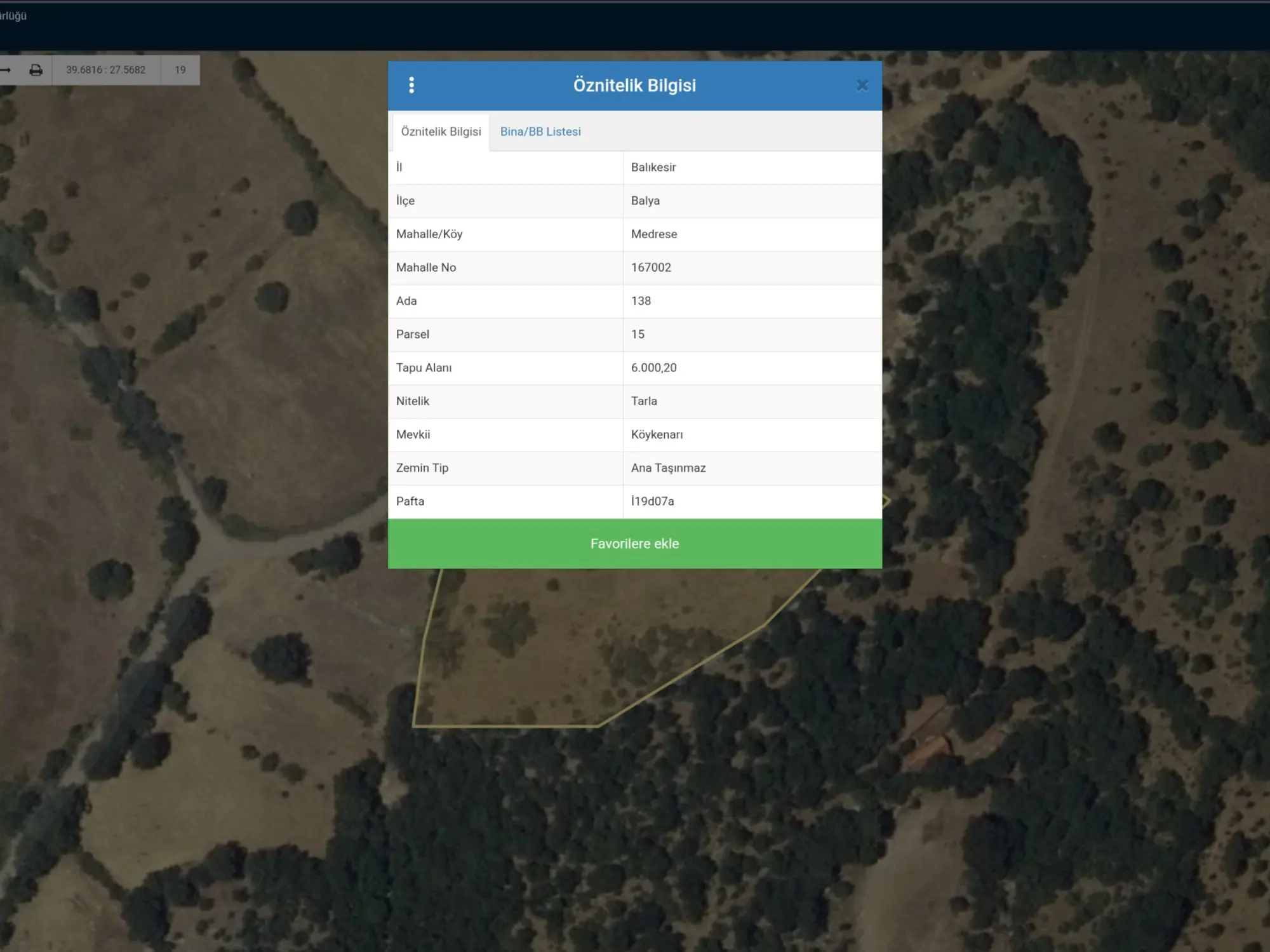Select the Pafta value İ19d07a

(x=652, y=501)
